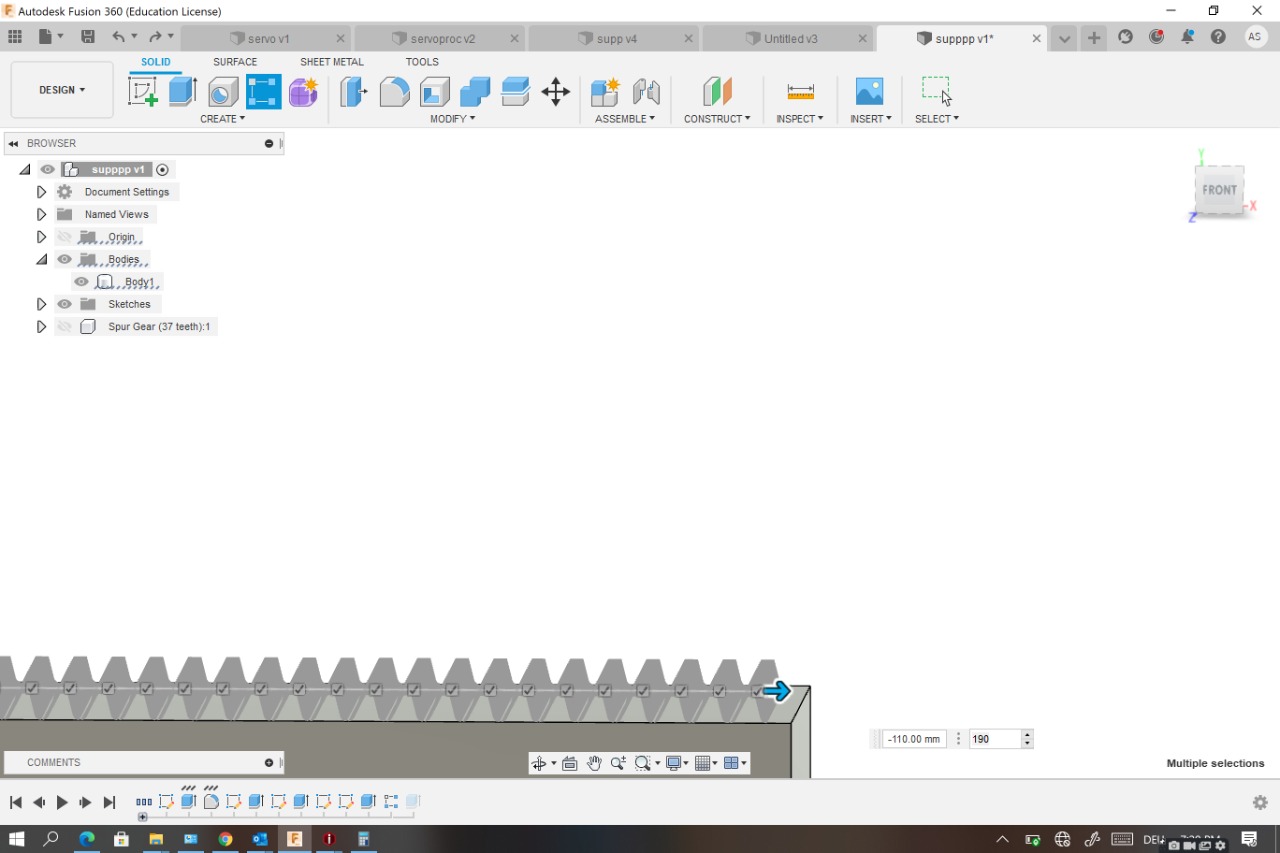Switch to the servo v1 document tab
The image size is (1280, 853).
point(268,38)
